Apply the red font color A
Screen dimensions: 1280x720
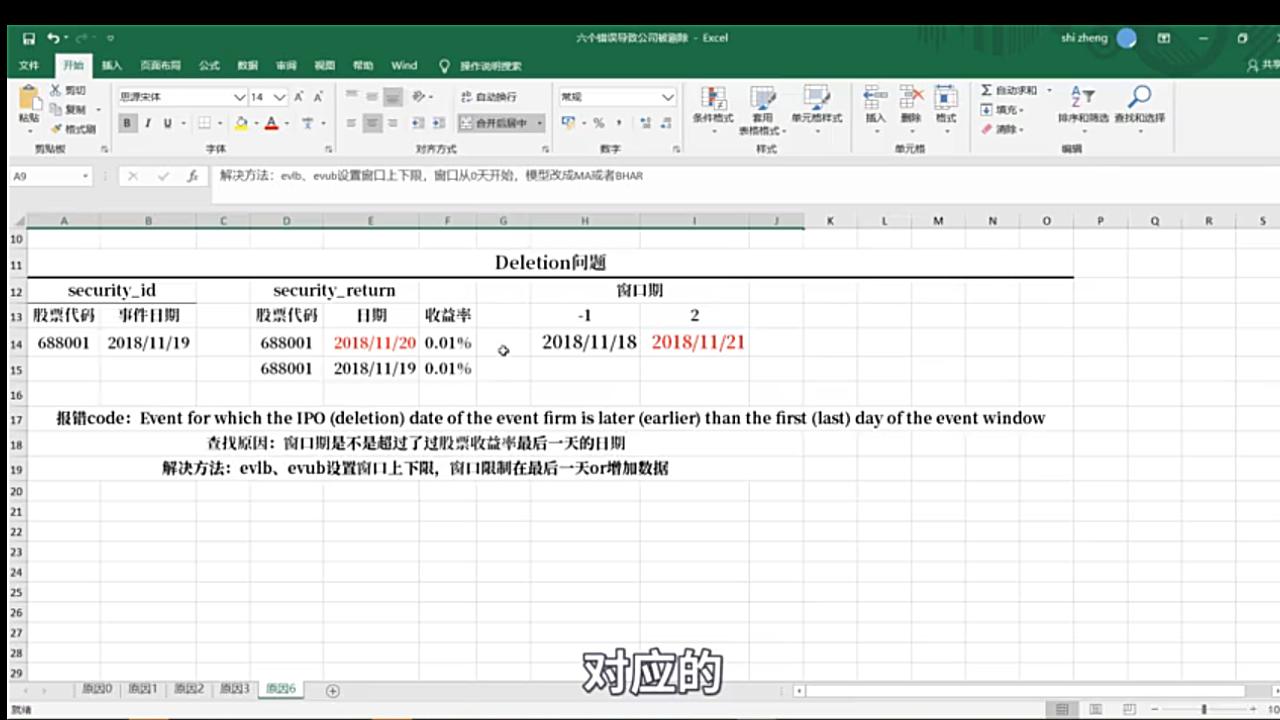coord(271,123)
